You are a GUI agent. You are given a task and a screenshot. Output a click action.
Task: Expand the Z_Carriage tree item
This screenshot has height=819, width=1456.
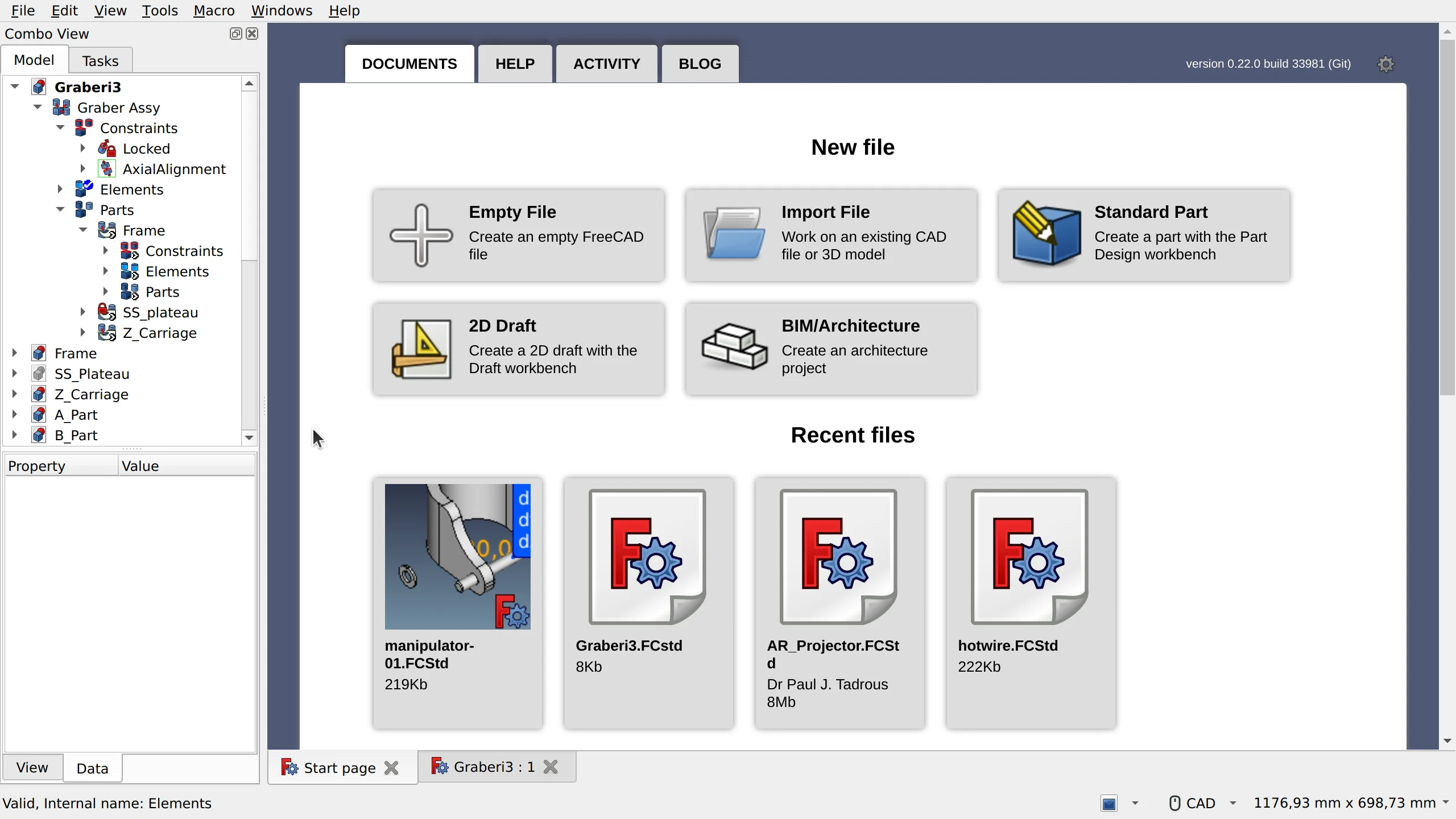click(15, 393)
